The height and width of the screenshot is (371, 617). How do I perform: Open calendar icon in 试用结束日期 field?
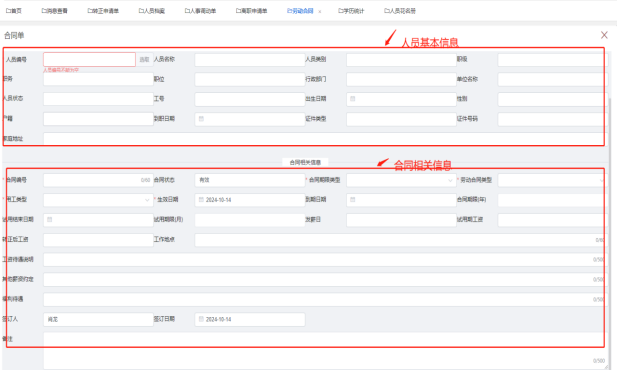(x=50, y=219)
